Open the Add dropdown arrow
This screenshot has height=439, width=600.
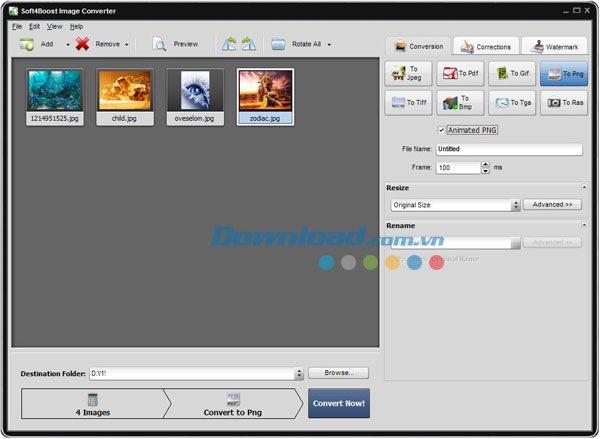click(x=68, y=45)
